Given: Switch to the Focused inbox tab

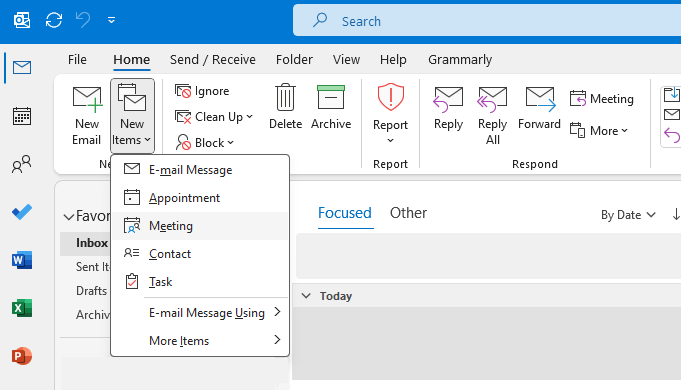Looking at the screenshot, I should point(345,213).
